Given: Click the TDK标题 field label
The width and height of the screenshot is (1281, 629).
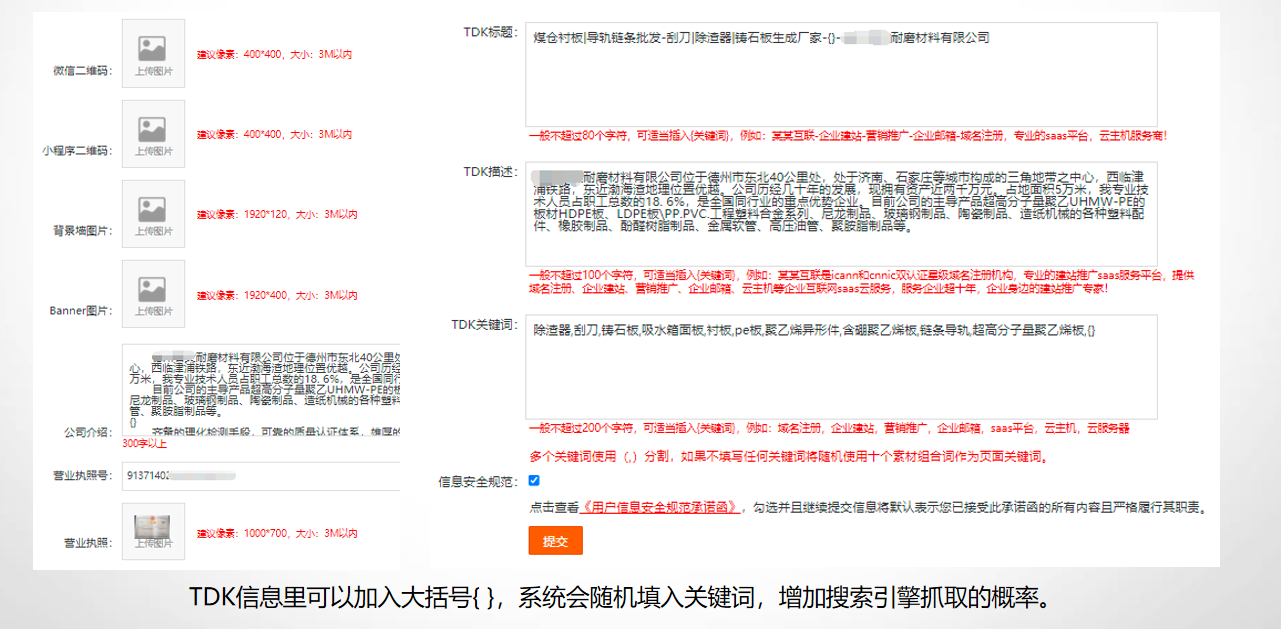Looking at the screenshot, I should pyautogui.click(x=490, y=32).
